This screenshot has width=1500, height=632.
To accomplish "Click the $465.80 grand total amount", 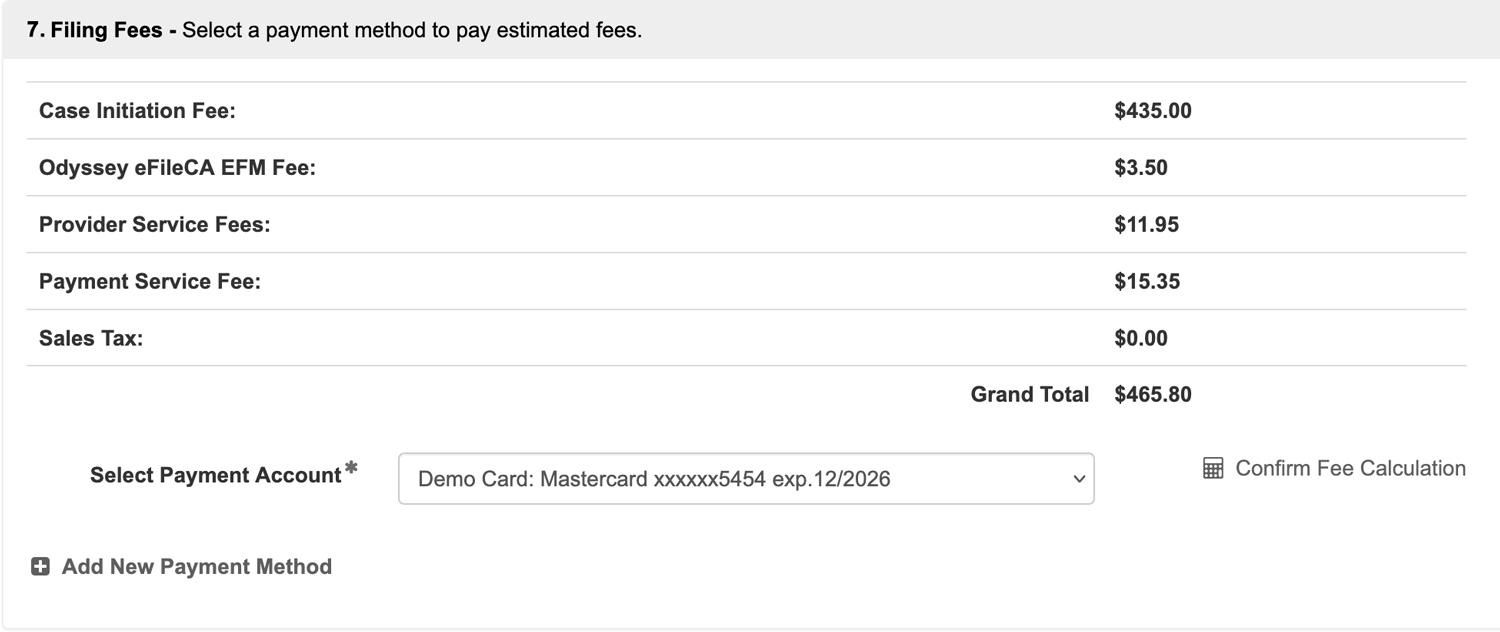I will coord(1154,394).
